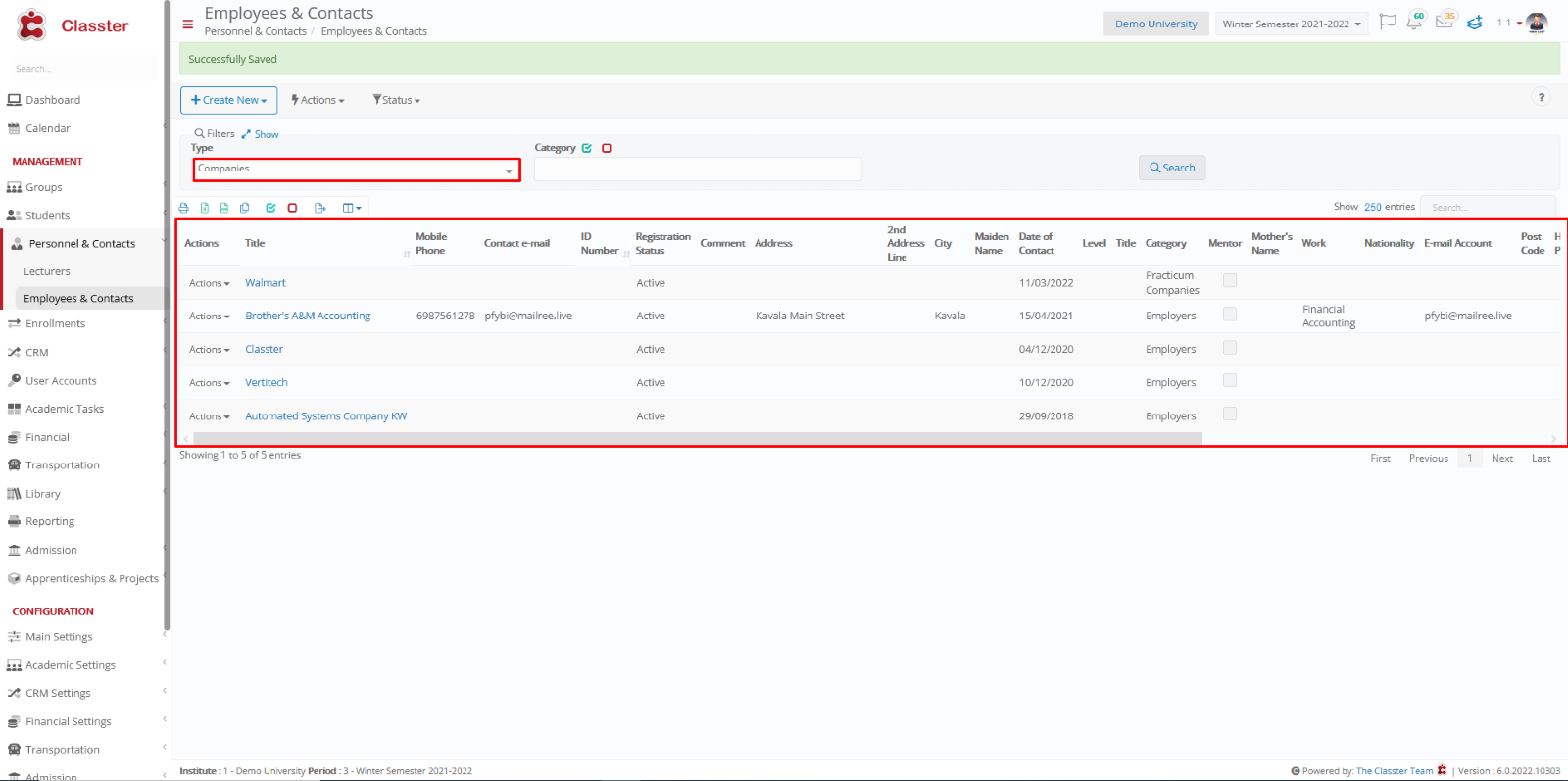
Task: Open Actions dropdown for Classter row
Action: click(209, 350)
